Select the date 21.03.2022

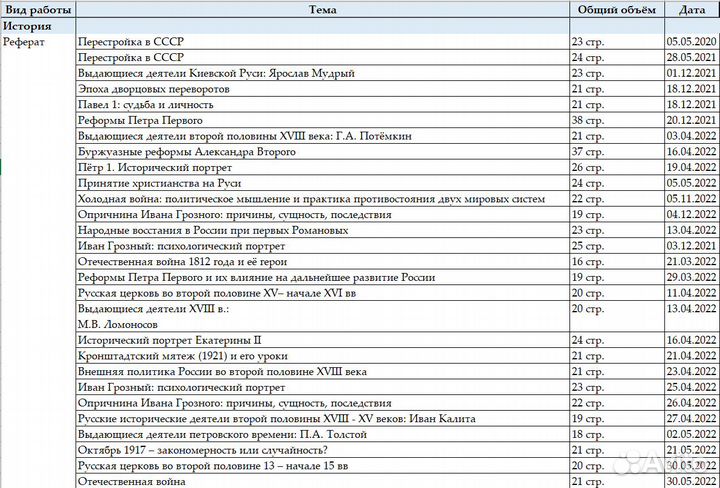692,261
